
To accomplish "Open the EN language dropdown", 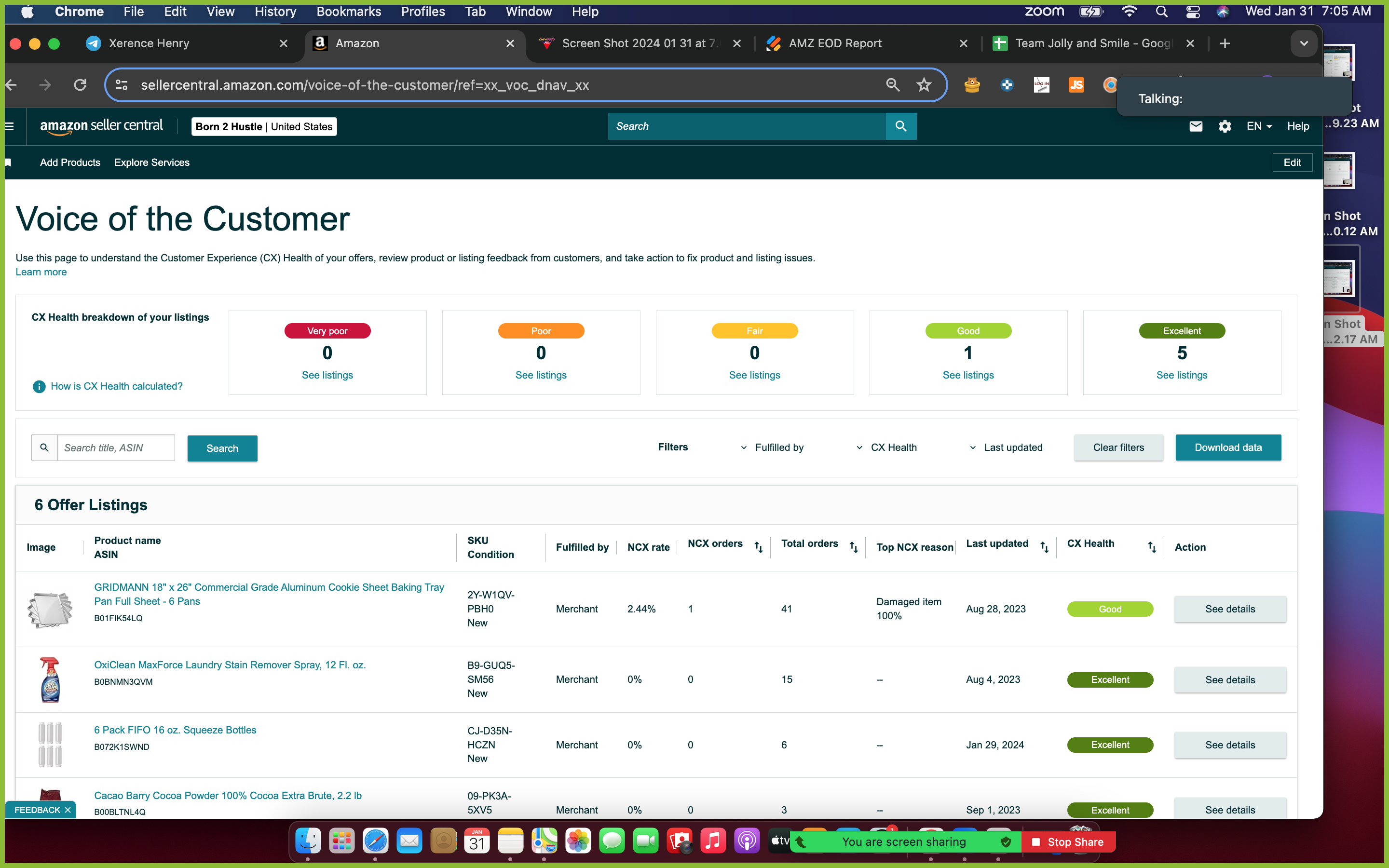I will 1259,126.
